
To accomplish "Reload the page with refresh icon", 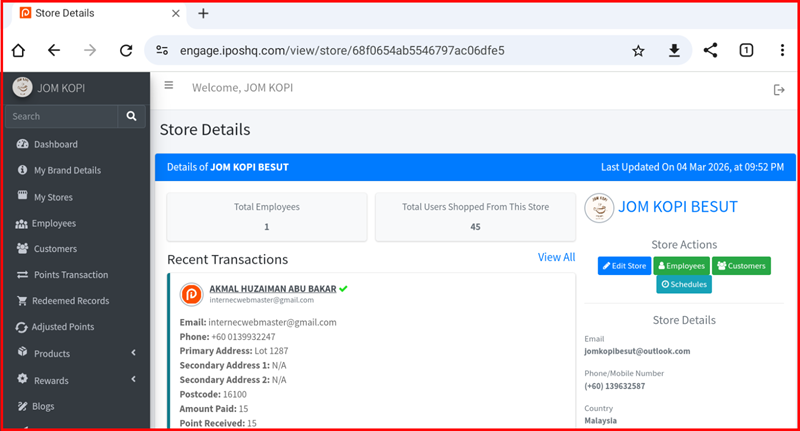I will (x=126, y=50).
